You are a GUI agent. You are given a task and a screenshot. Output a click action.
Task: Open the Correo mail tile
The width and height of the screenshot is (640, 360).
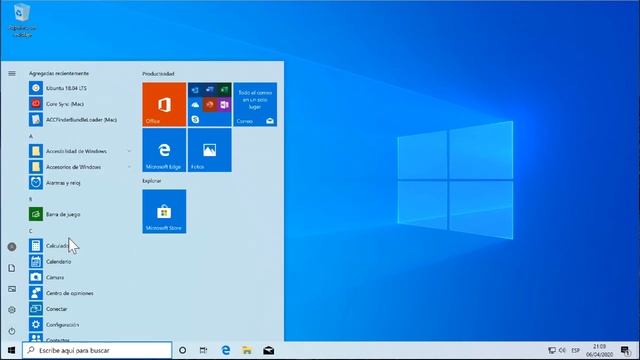(x=255, y=104)
